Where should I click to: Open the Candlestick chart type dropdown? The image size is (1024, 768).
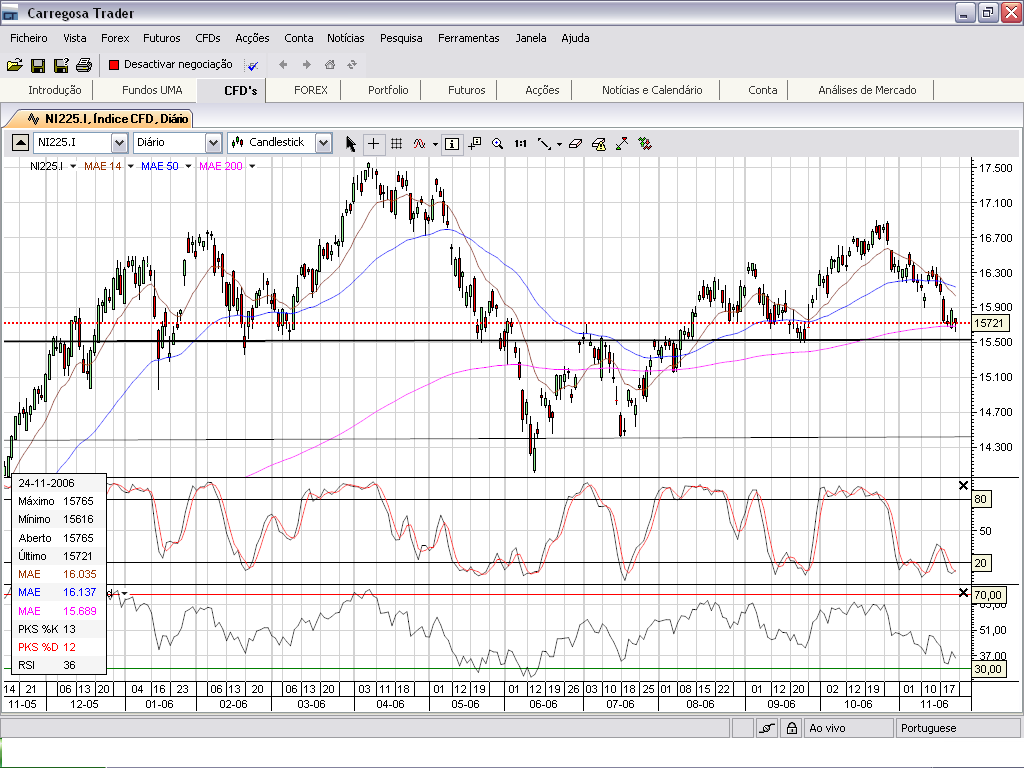tap(323, 143)
